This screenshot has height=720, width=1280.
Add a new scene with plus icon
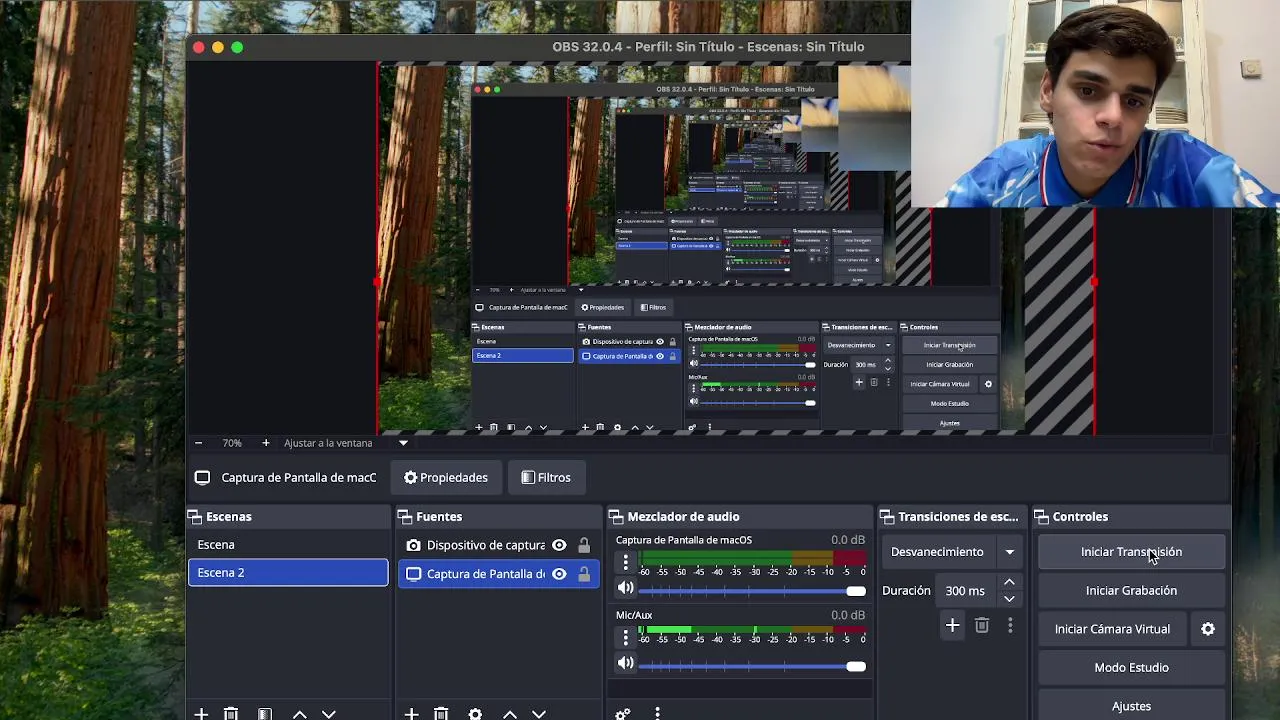click(x=201, y=713)
